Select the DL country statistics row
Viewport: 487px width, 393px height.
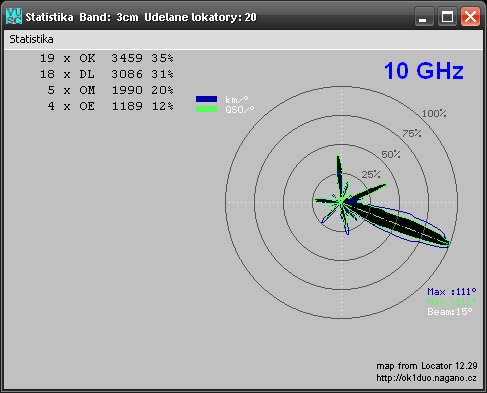click(107, 74)
